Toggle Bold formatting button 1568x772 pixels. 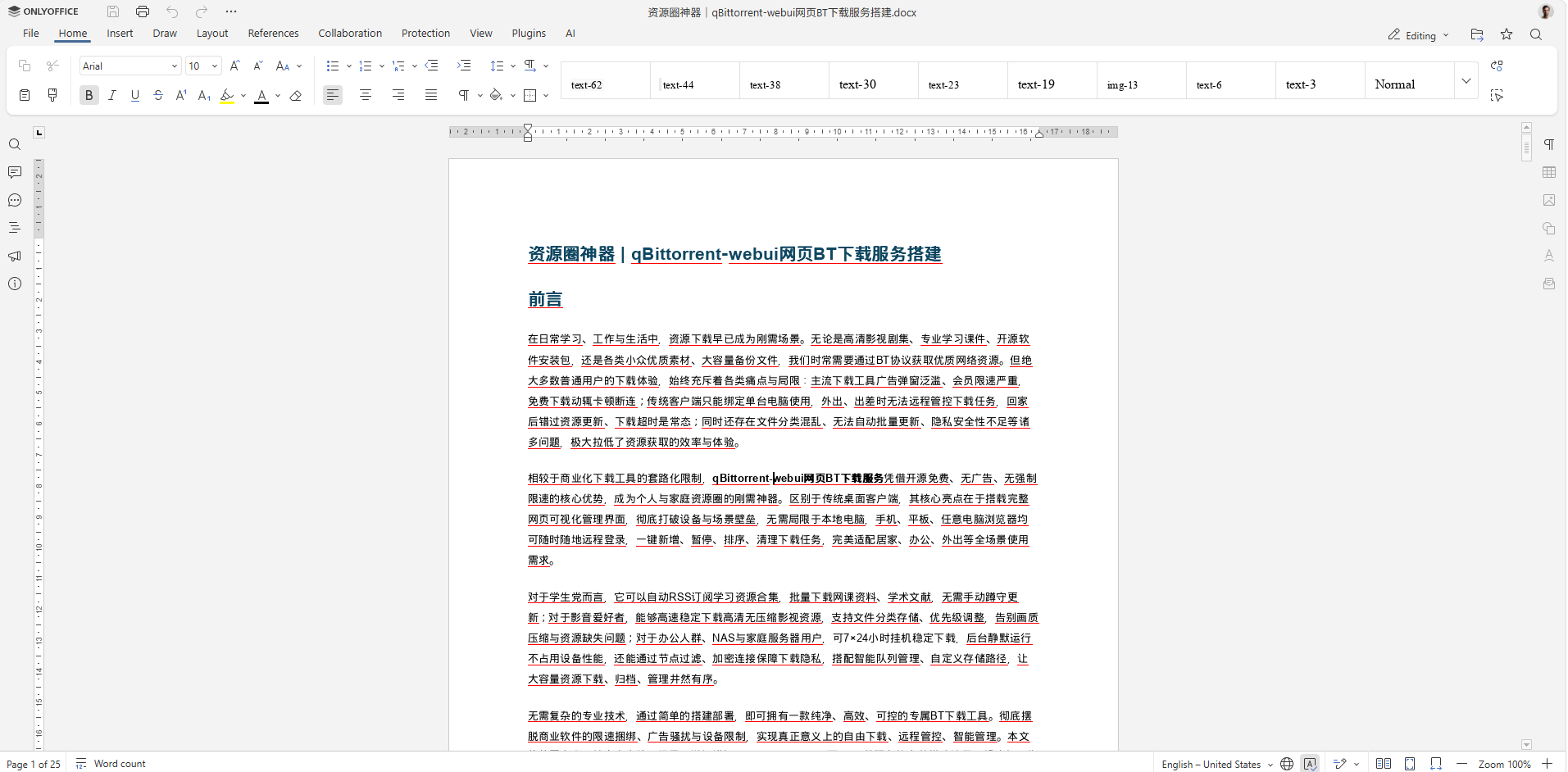point(89,95)
